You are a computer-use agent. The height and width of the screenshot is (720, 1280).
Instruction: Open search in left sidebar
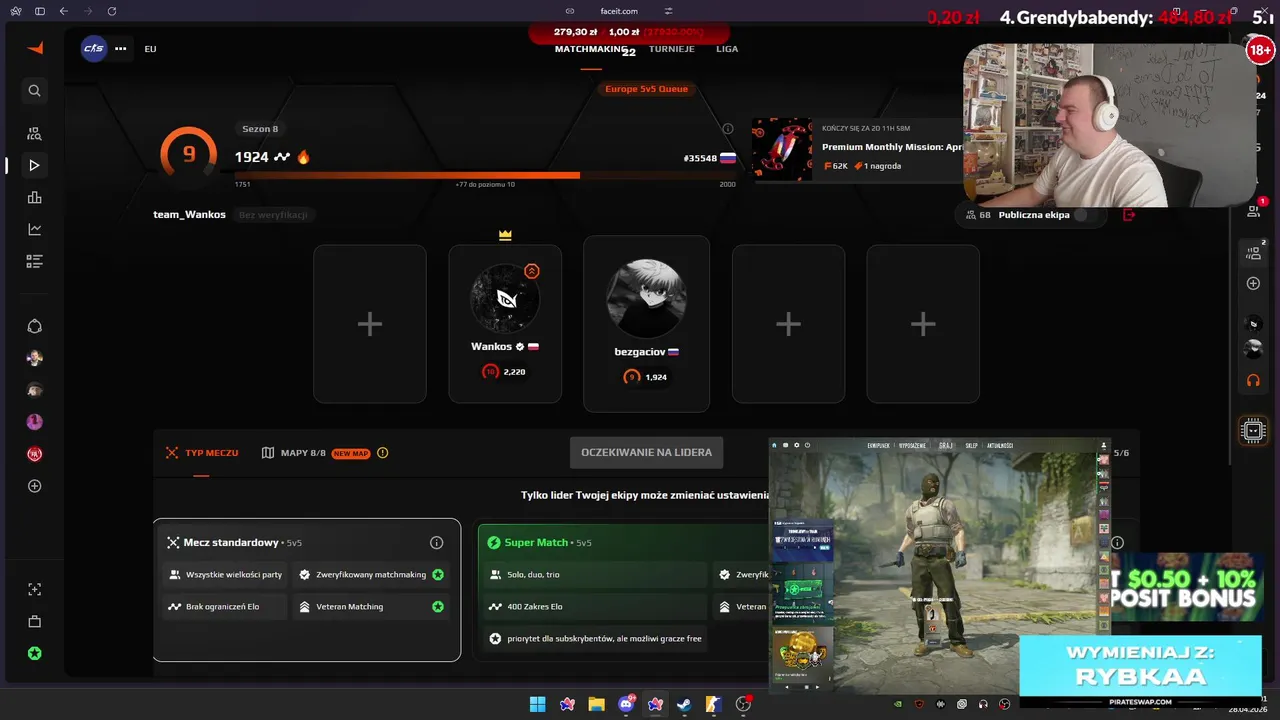[34, 91]
